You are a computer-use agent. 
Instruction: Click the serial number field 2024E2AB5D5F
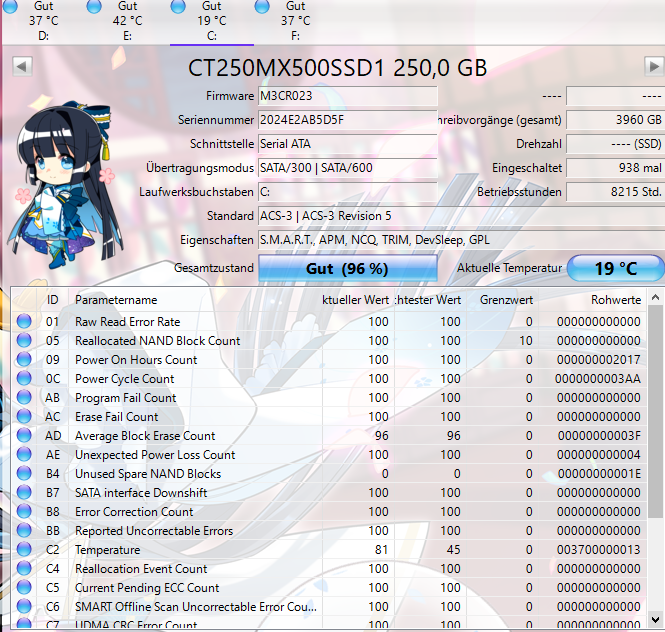pos(347,120)
